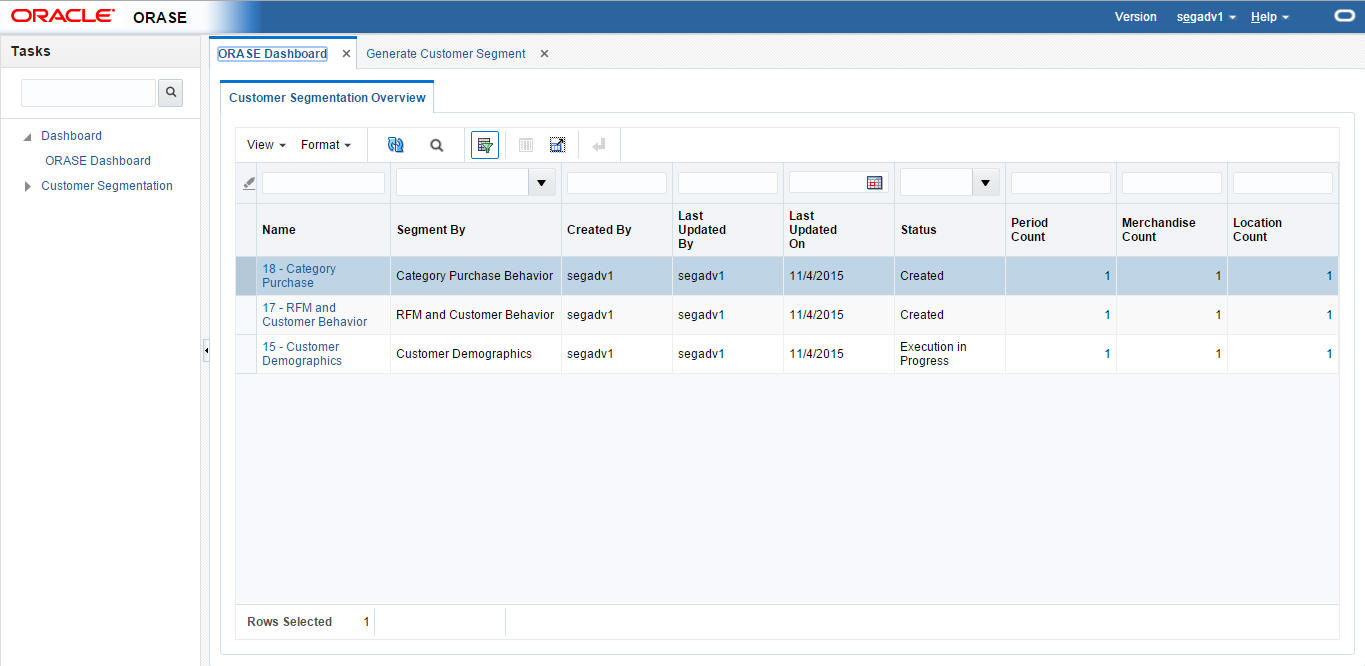Screen dimensions: 1365x666
Task: Collapse the Dashboard tree node
Action: (x=28, y=137)
